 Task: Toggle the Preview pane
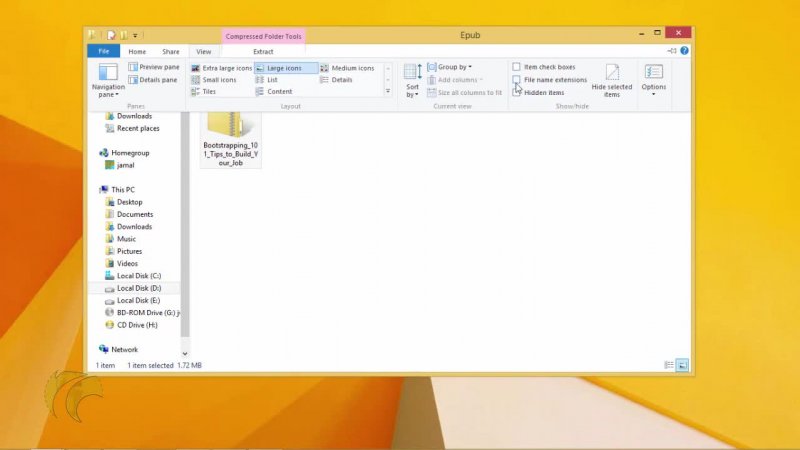153,67
